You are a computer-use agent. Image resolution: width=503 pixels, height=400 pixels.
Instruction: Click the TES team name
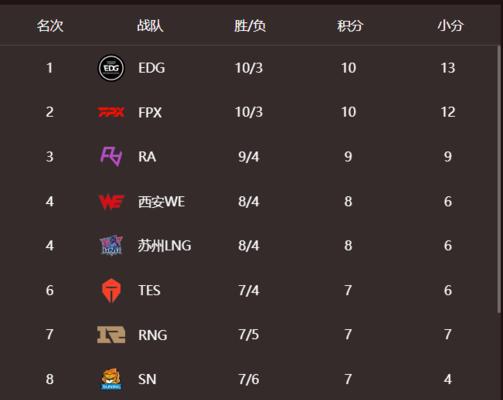(x=149, y=290)
